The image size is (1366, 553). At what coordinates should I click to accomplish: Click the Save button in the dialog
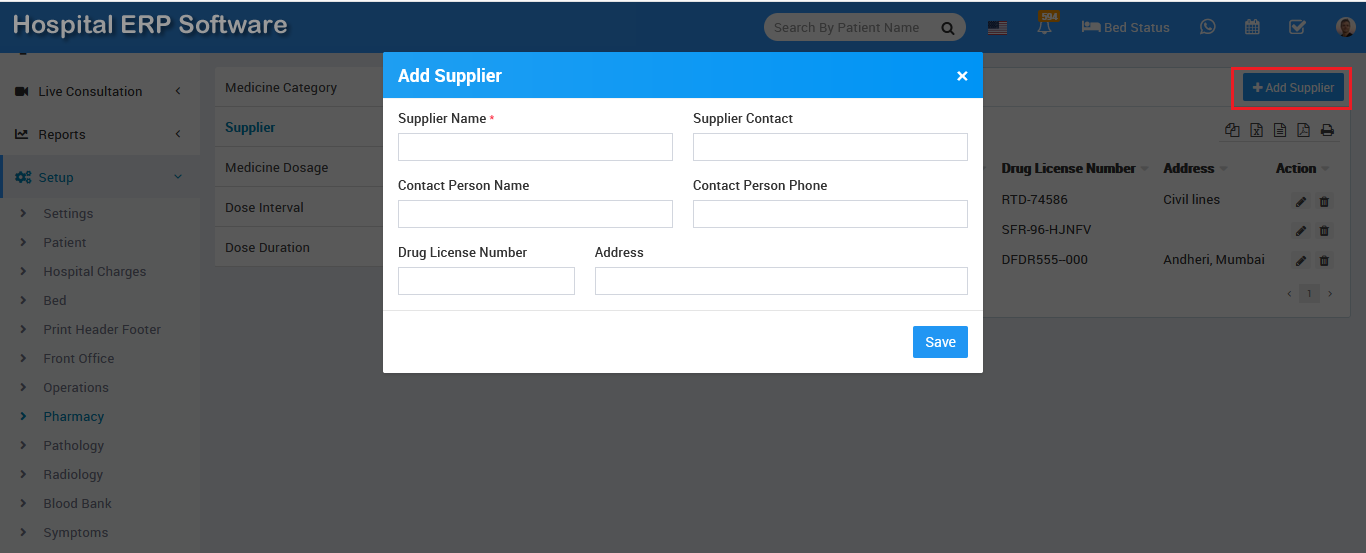940,342
